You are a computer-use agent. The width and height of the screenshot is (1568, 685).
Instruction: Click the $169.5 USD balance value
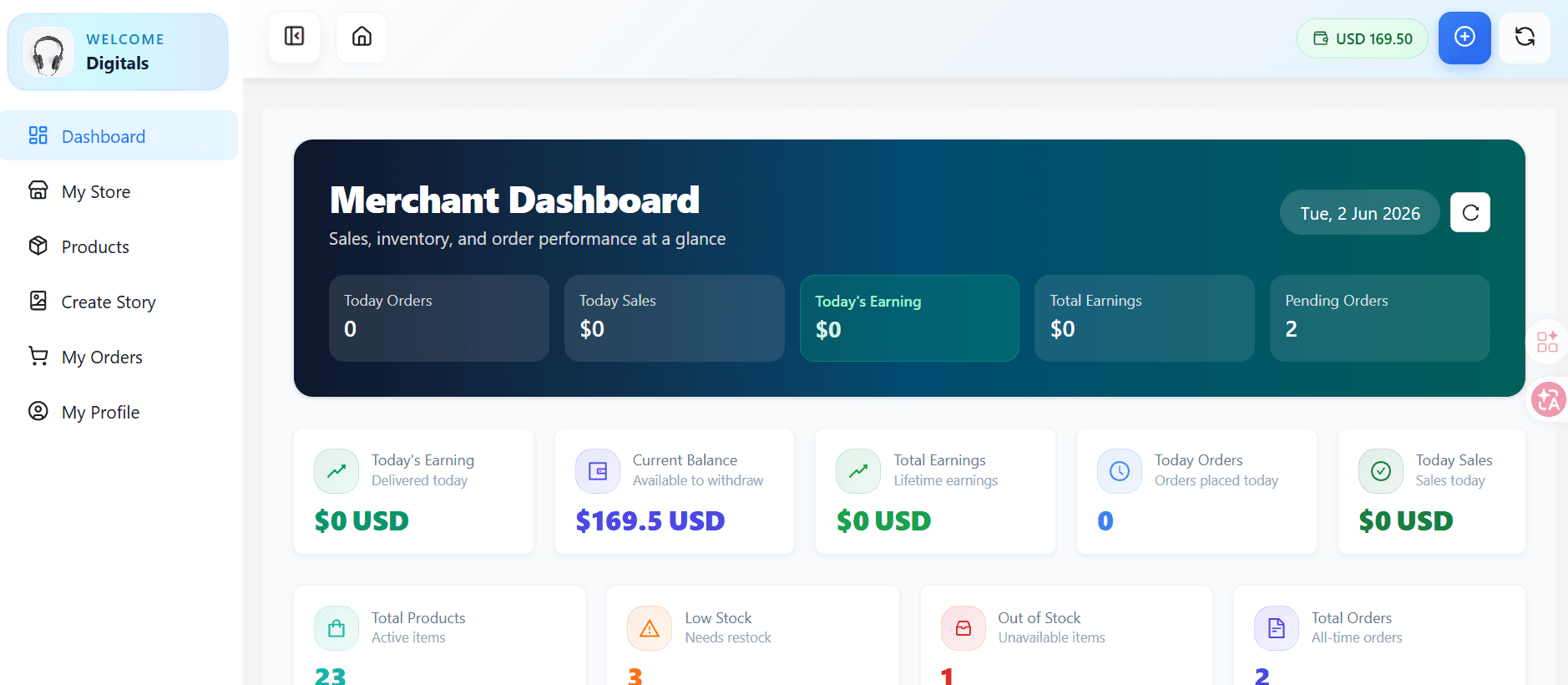pyautogui.click(x=650, y=520)
